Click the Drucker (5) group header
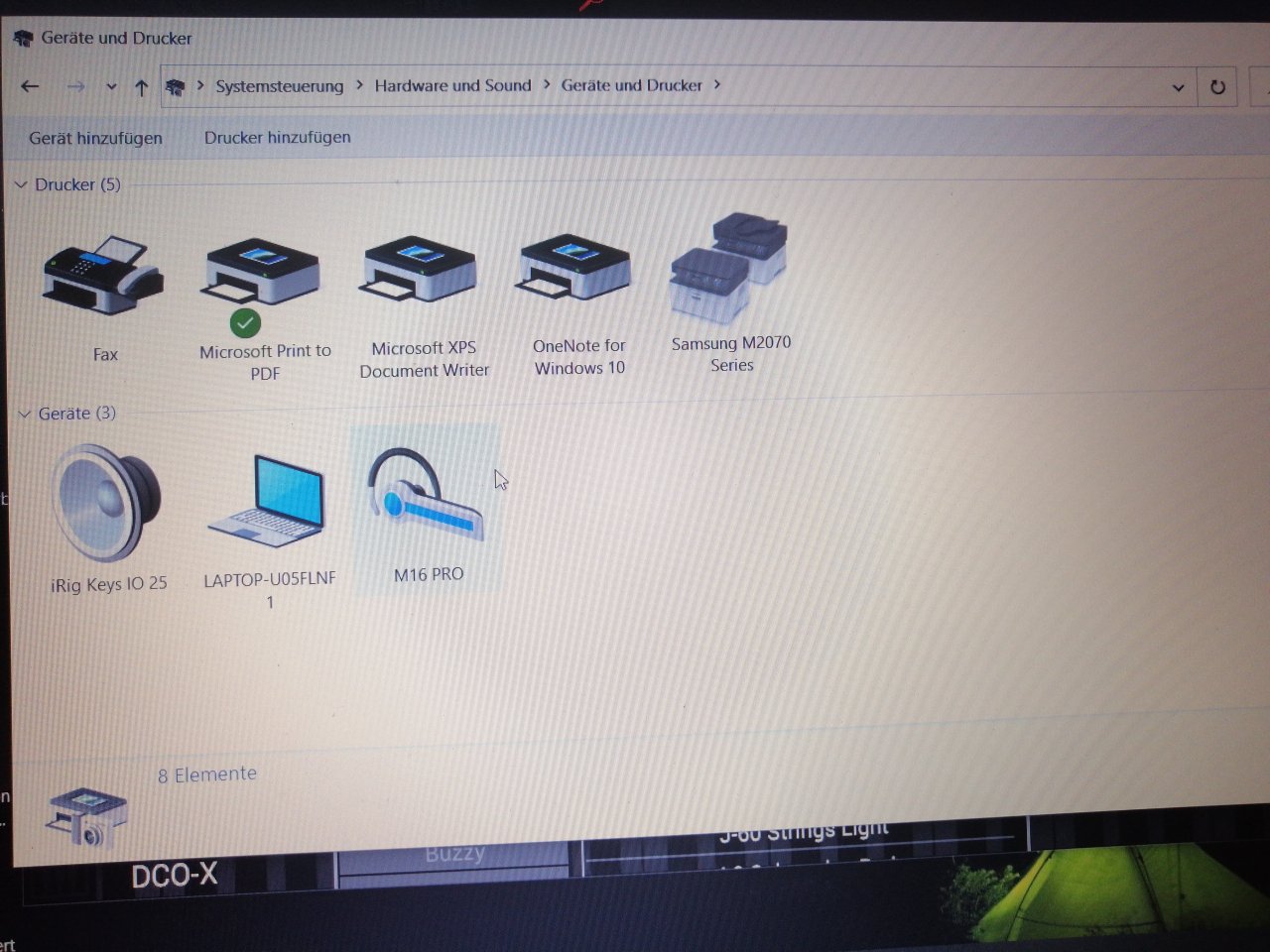This screenshot has width=1270, height=952. tap(77, 184)
